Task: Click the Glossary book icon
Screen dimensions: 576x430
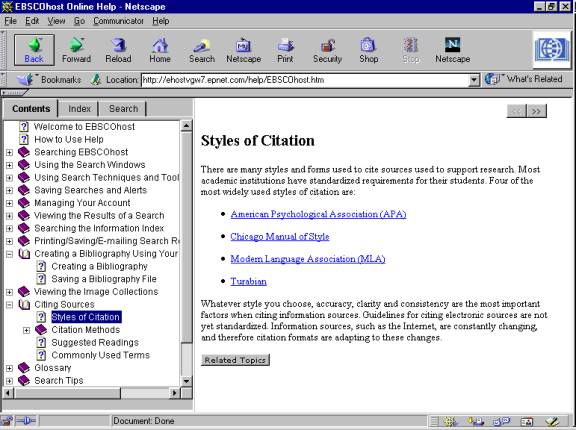Action: pyautogui.click(x=24, y=368)
